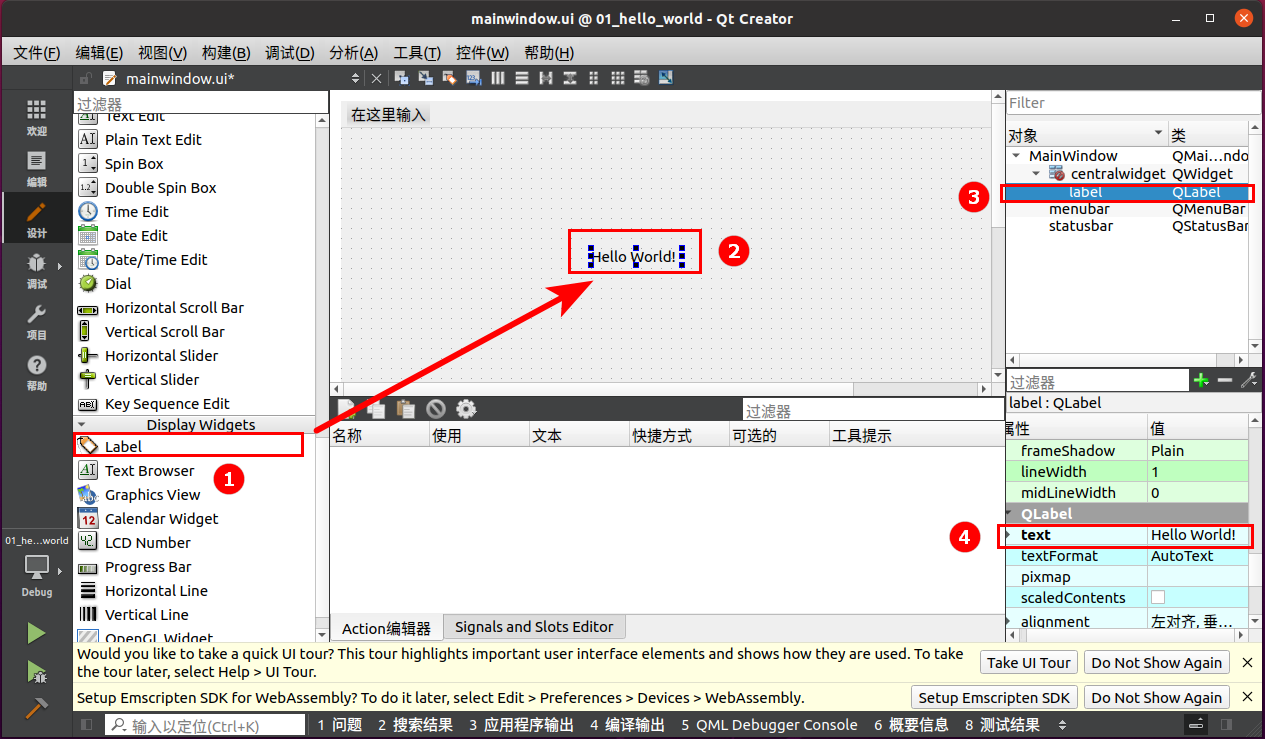Open output panes selector arrows in status bar
The width and height of the screenshot is (1265, 739).
(x=1062, y=725)
